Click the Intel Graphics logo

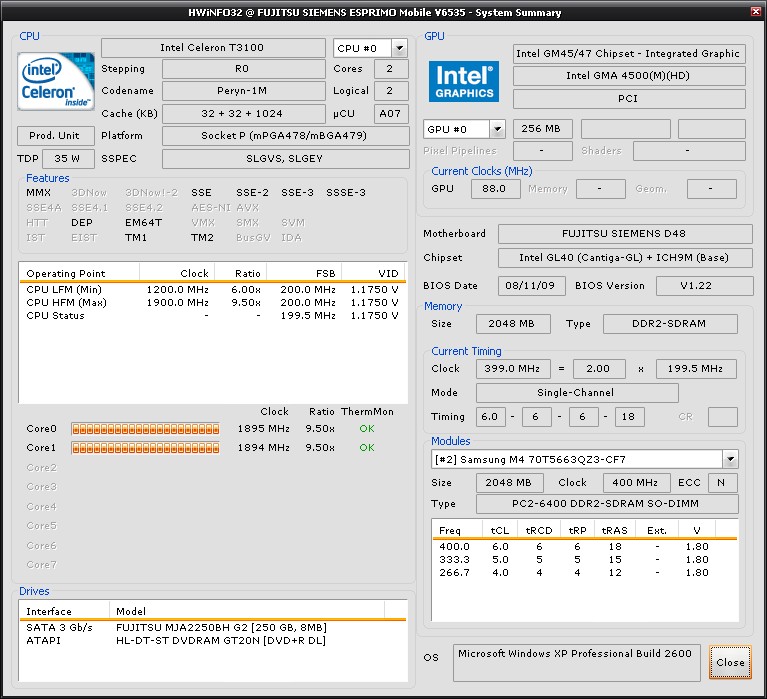(464, 81)
